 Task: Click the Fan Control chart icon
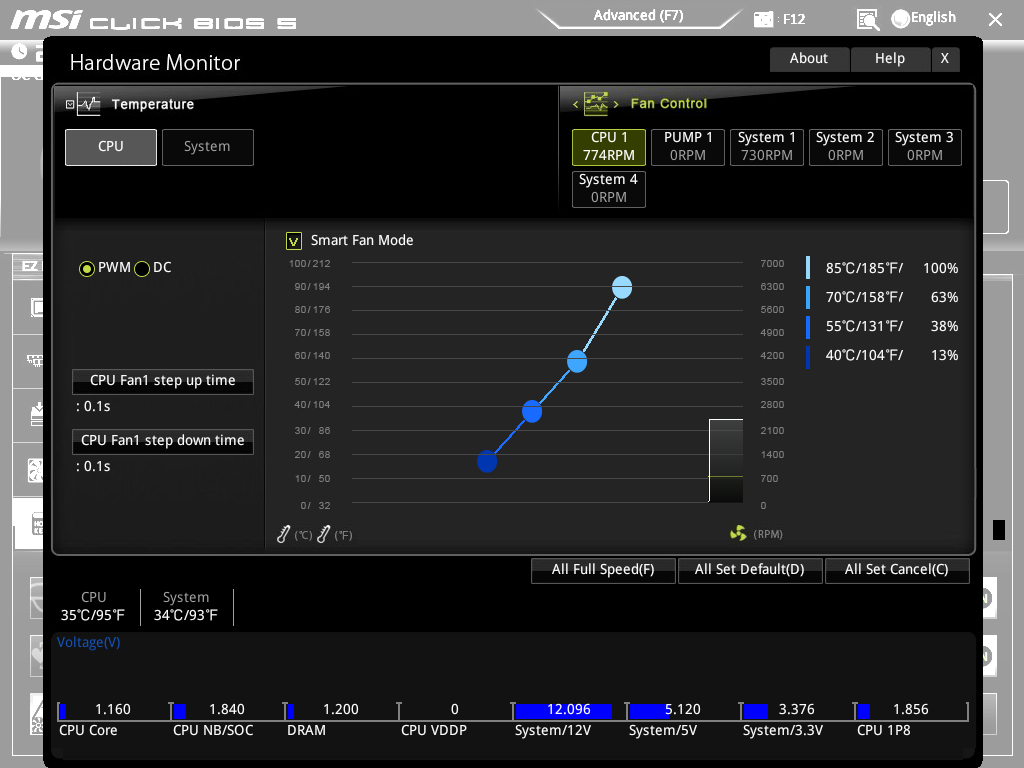[x=596, y=103]
